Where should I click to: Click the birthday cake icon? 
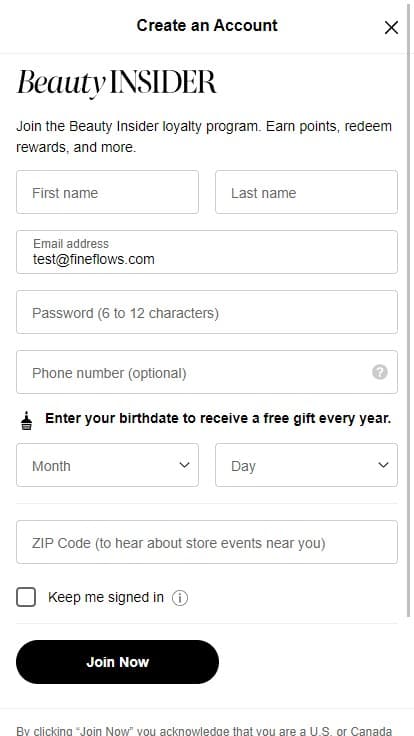27,420
